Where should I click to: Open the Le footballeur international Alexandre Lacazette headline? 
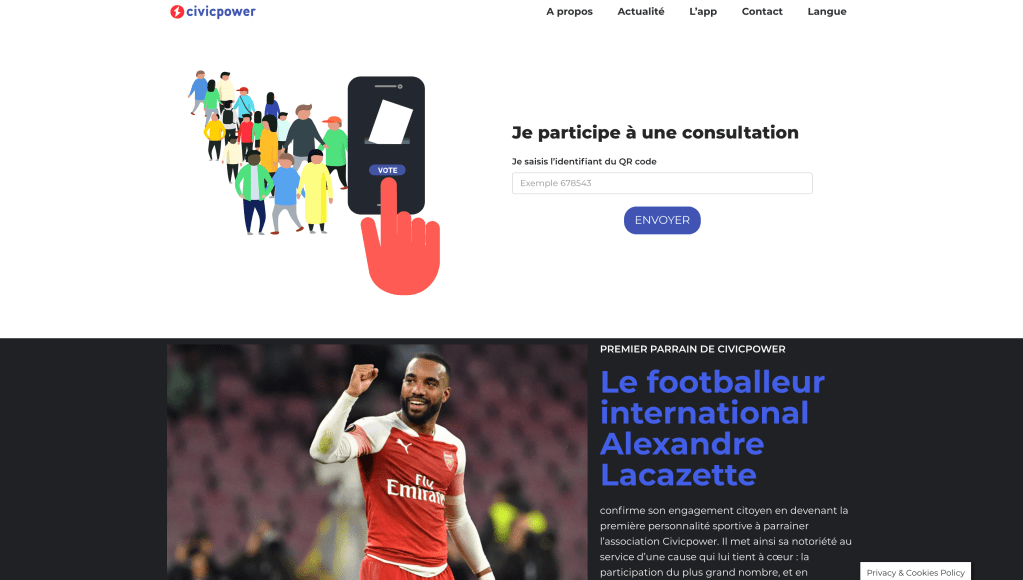712,428
